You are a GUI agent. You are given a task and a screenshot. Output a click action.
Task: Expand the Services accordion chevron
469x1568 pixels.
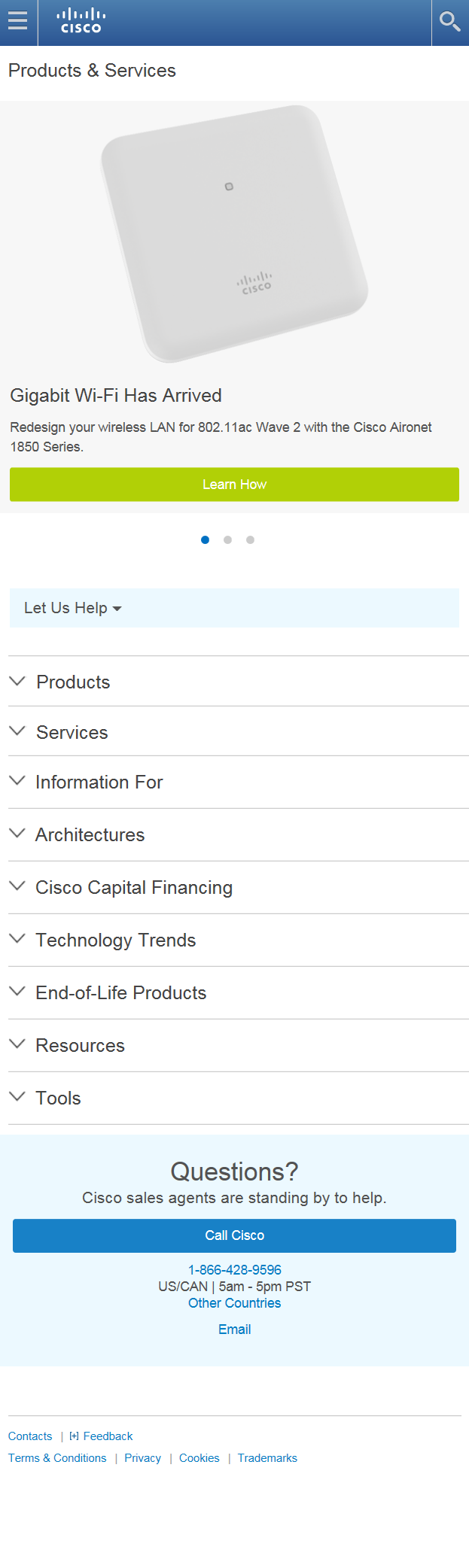pos(17,731)
